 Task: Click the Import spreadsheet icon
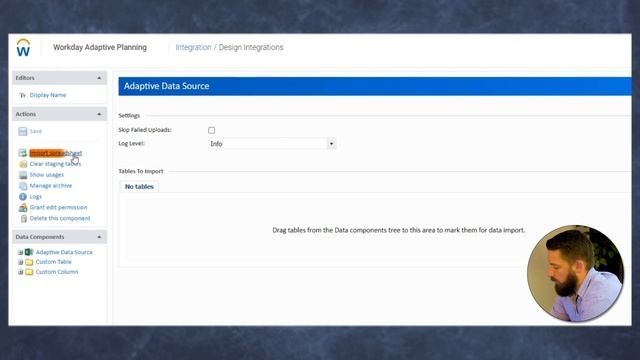[x=23, y=153]
